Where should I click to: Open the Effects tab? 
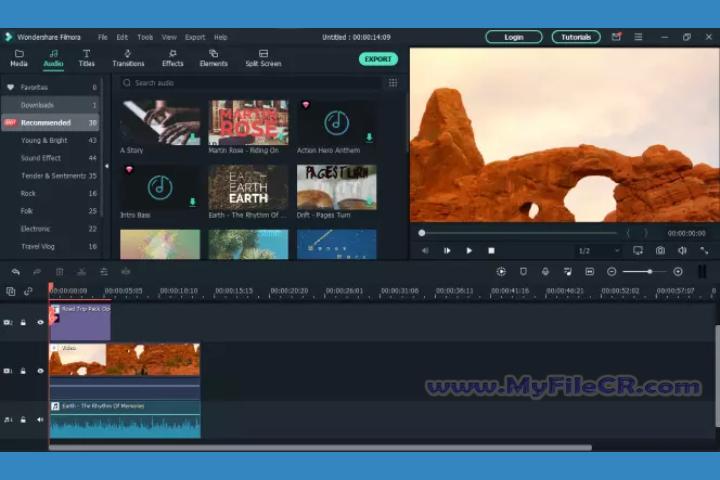pos(173,58)
